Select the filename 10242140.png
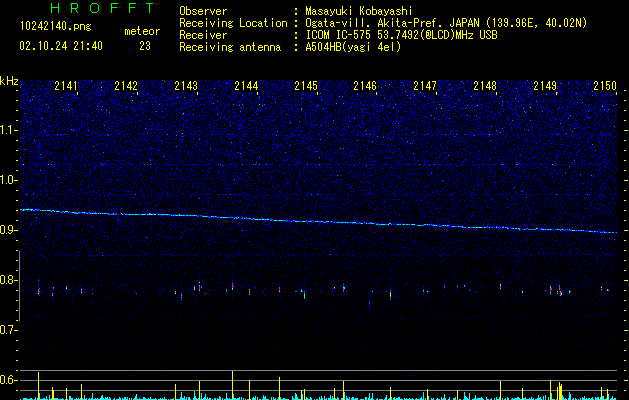Image resolution: width=629 pixels, height=400 pixels. coord(56,27)
